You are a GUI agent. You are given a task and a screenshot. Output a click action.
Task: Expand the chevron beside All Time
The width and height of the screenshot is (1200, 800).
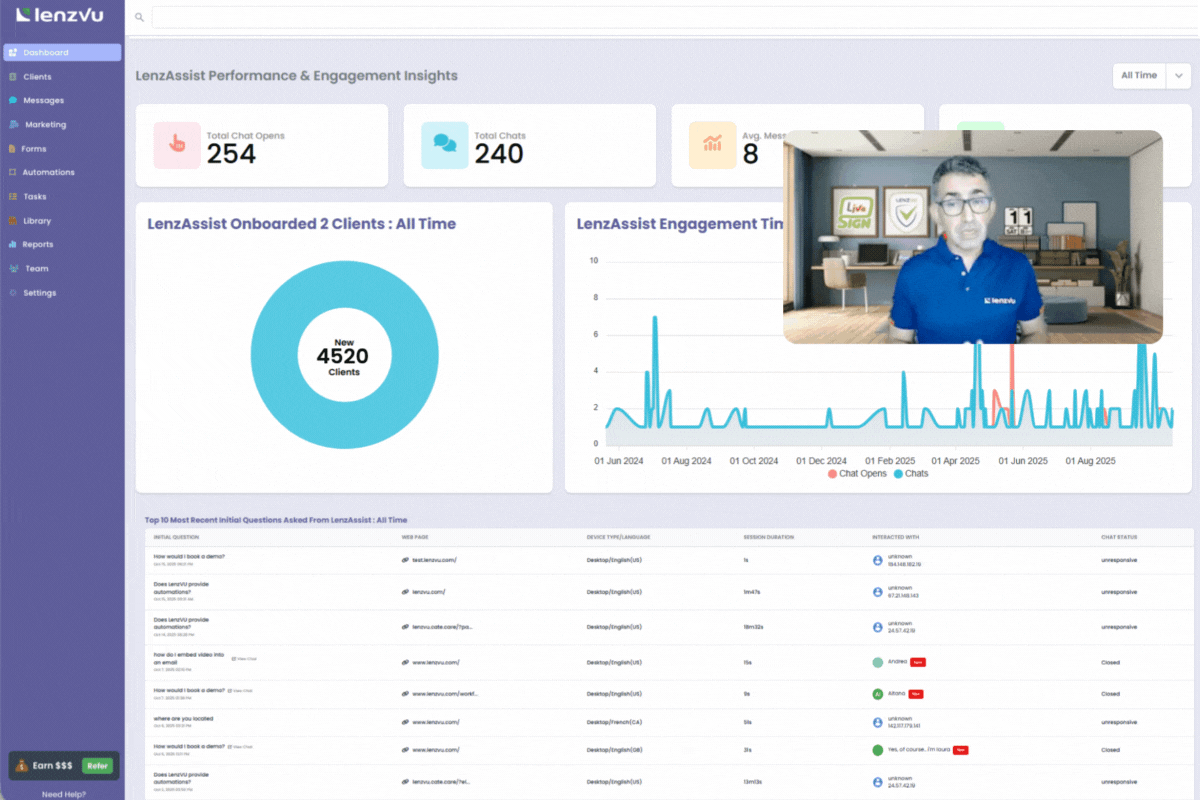1178,76
